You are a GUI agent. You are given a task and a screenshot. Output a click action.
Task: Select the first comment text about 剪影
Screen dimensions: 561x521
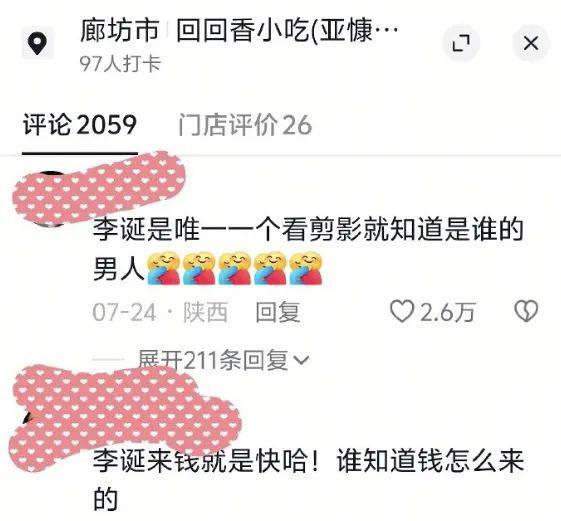point(308,249)
